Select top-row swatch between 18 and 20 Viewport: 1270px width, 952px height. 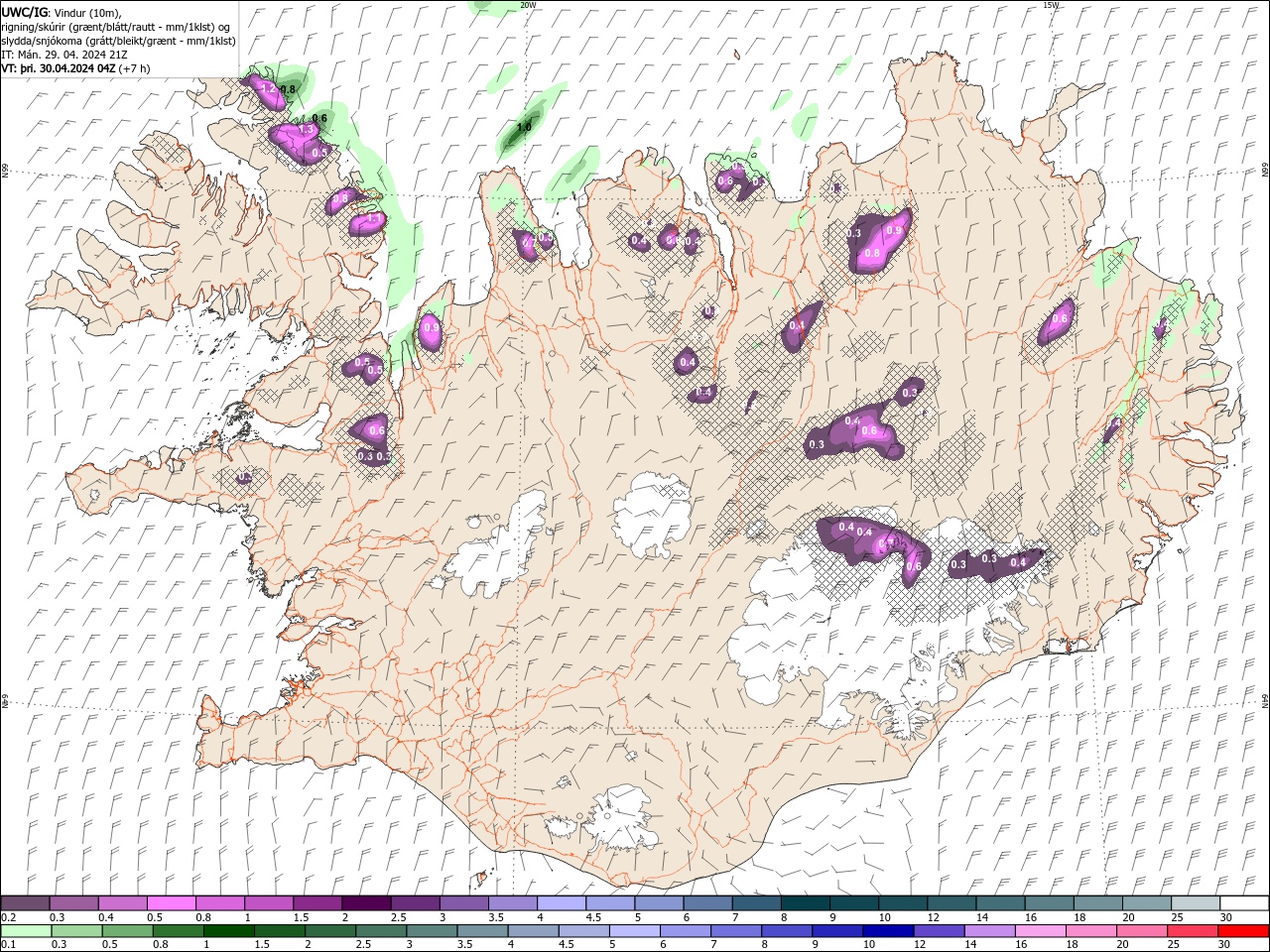(1097, 903)
